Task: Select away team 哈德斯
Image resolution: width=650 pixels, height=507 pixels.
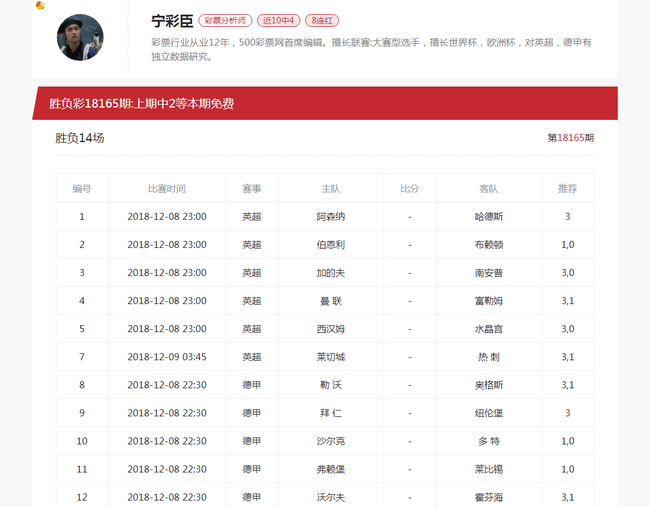Action: (489, 216)
